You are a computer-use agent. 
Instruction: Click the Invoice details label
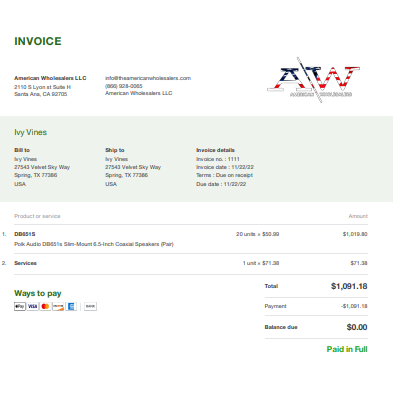coord(215,150)
